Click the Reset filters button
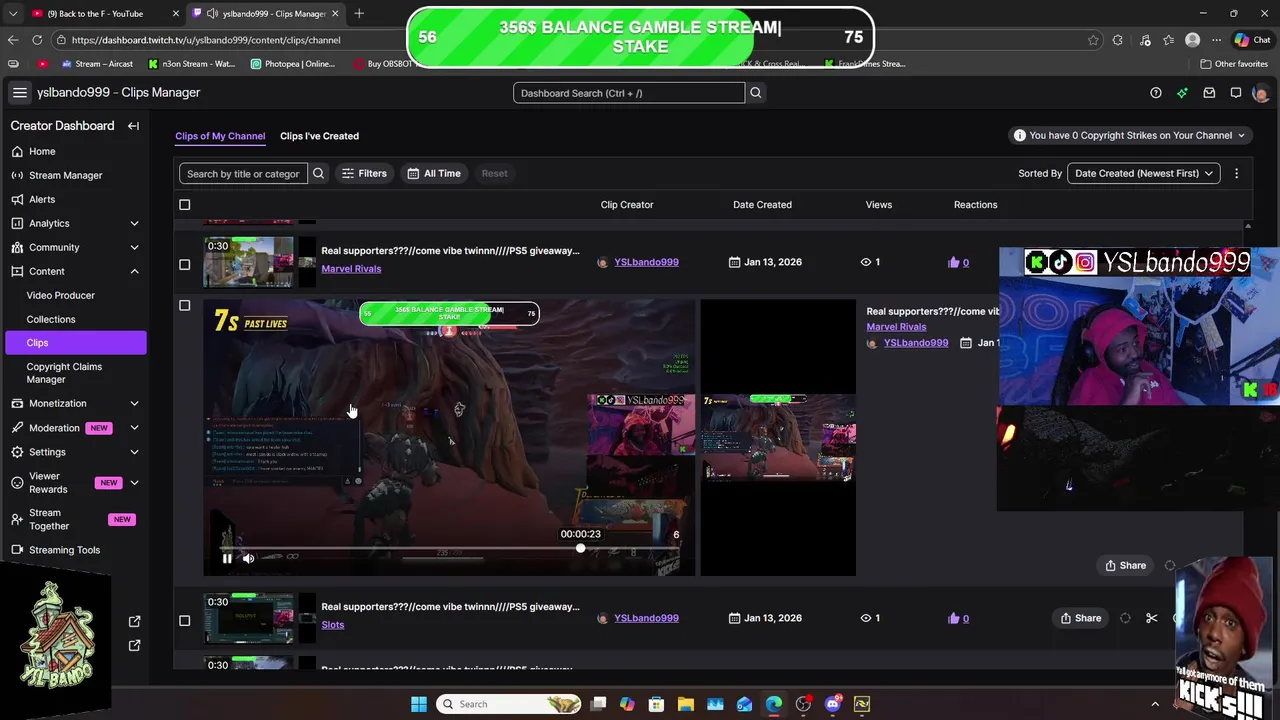 tap(494, 174)
